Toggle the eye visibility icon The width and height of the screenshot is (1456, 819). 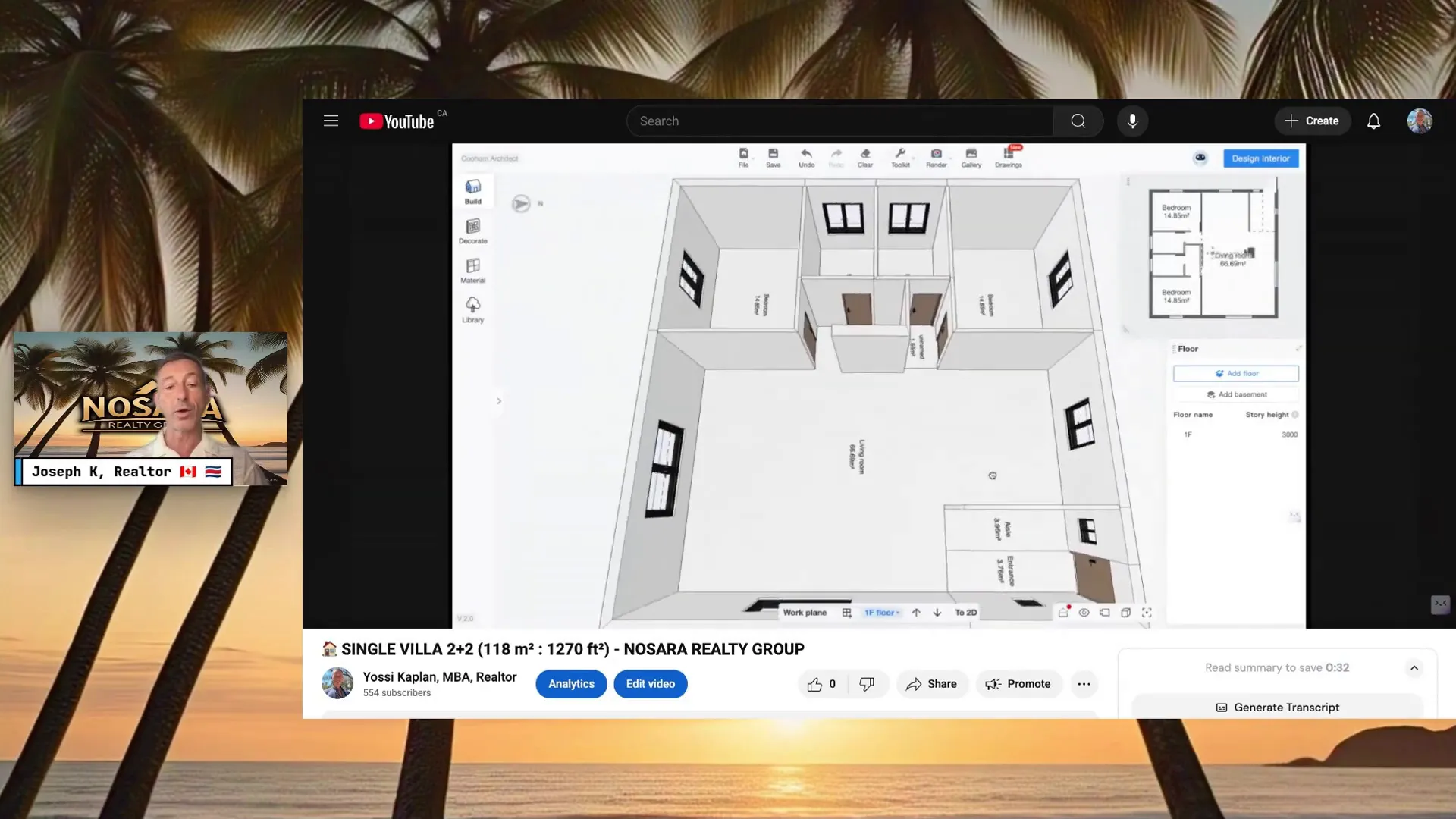1084,613
